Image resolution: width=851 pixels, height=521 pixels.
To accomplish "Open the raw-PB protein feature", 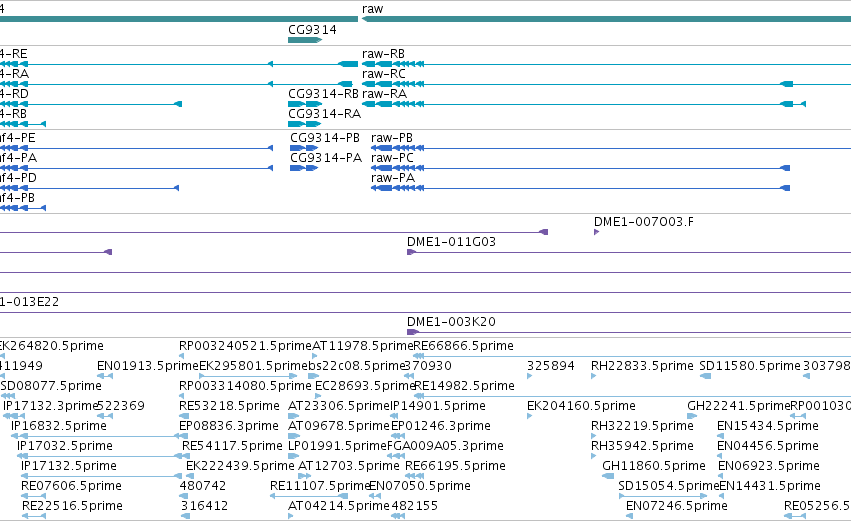I will click(x=392, y=138).
